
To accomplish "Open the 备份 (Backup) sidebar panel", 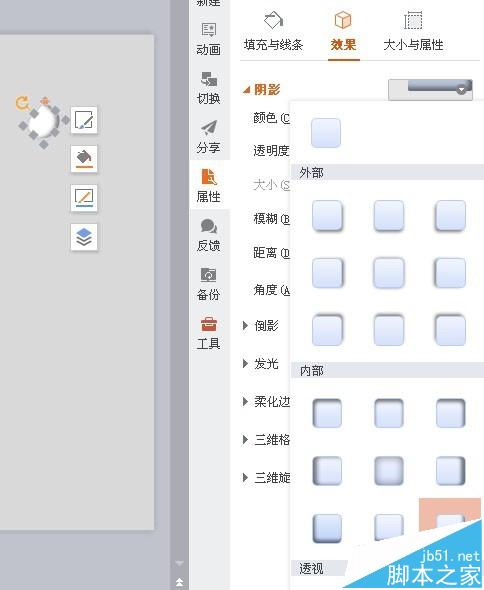I will click(x=209, y=284).
